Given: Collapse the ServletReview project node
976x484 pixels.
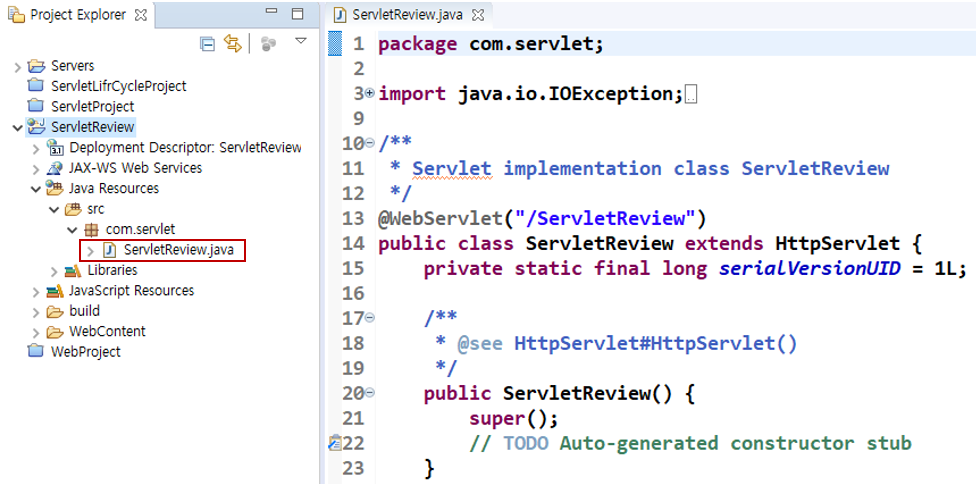Looking at the screenshot, I should tap(17, 128).
